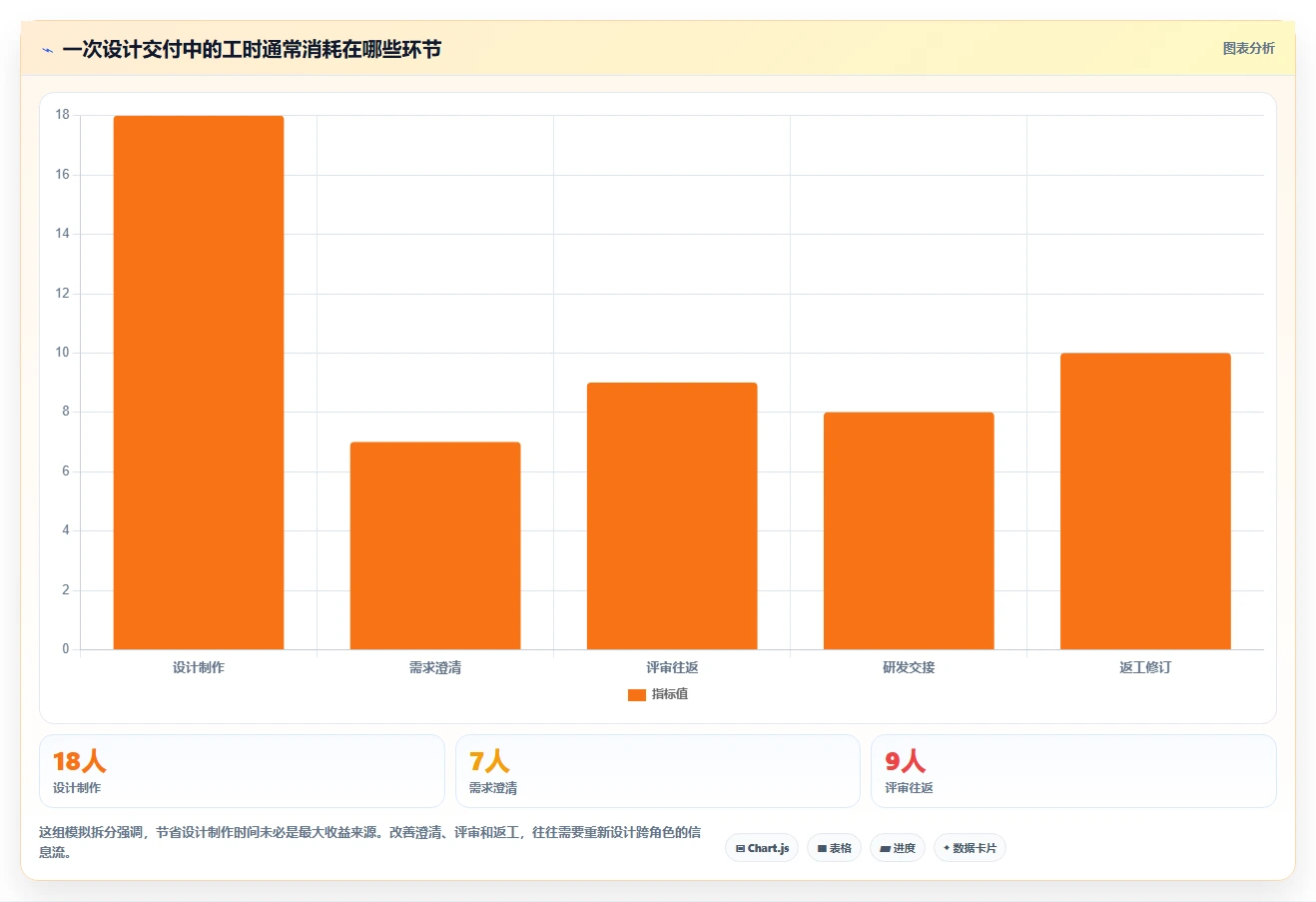
Task: Toggle the 指标值 legend orange swatch
Action: [636, 694]
